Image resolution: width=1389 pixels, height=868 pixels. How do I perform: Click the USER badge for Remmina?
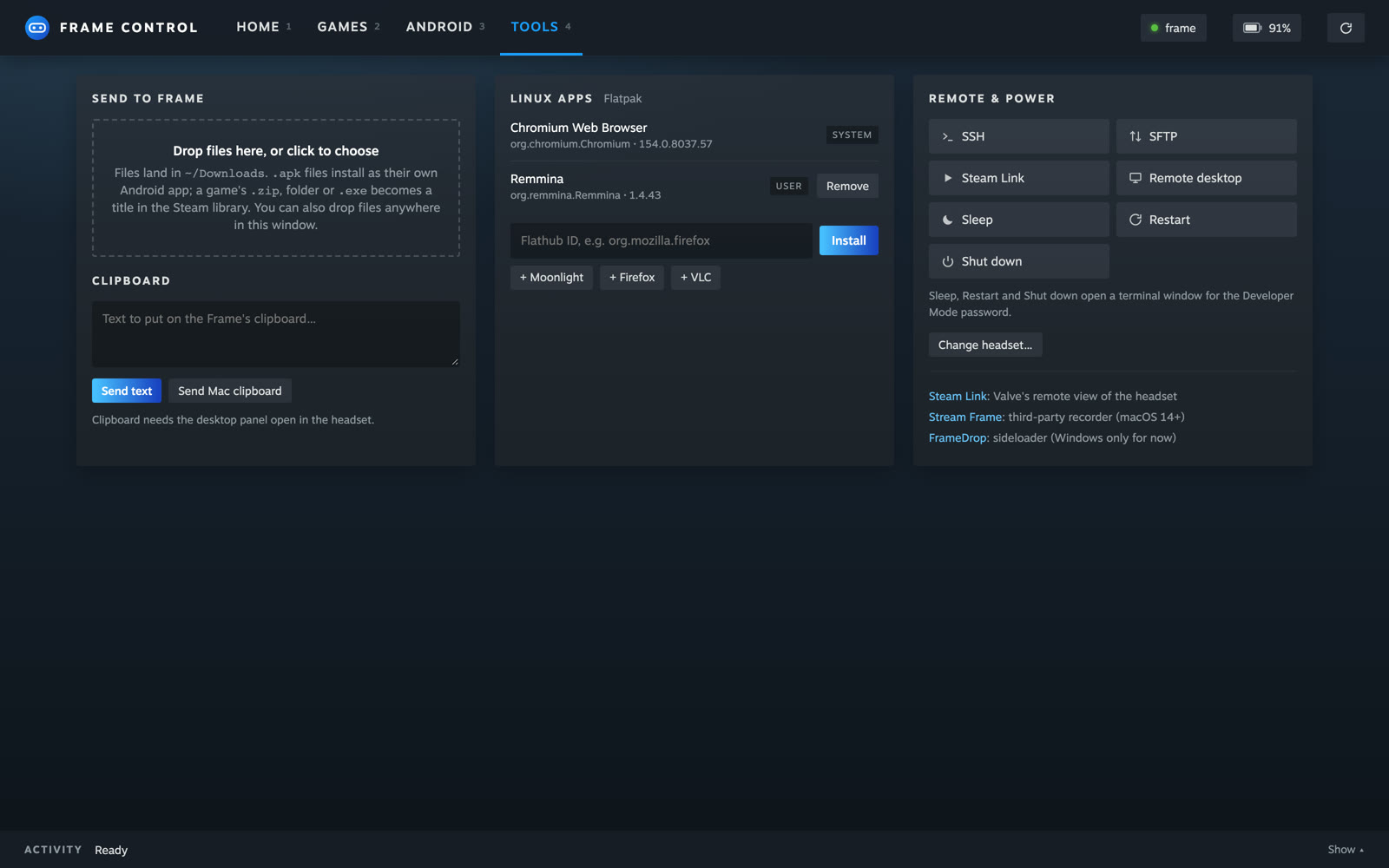788,186
